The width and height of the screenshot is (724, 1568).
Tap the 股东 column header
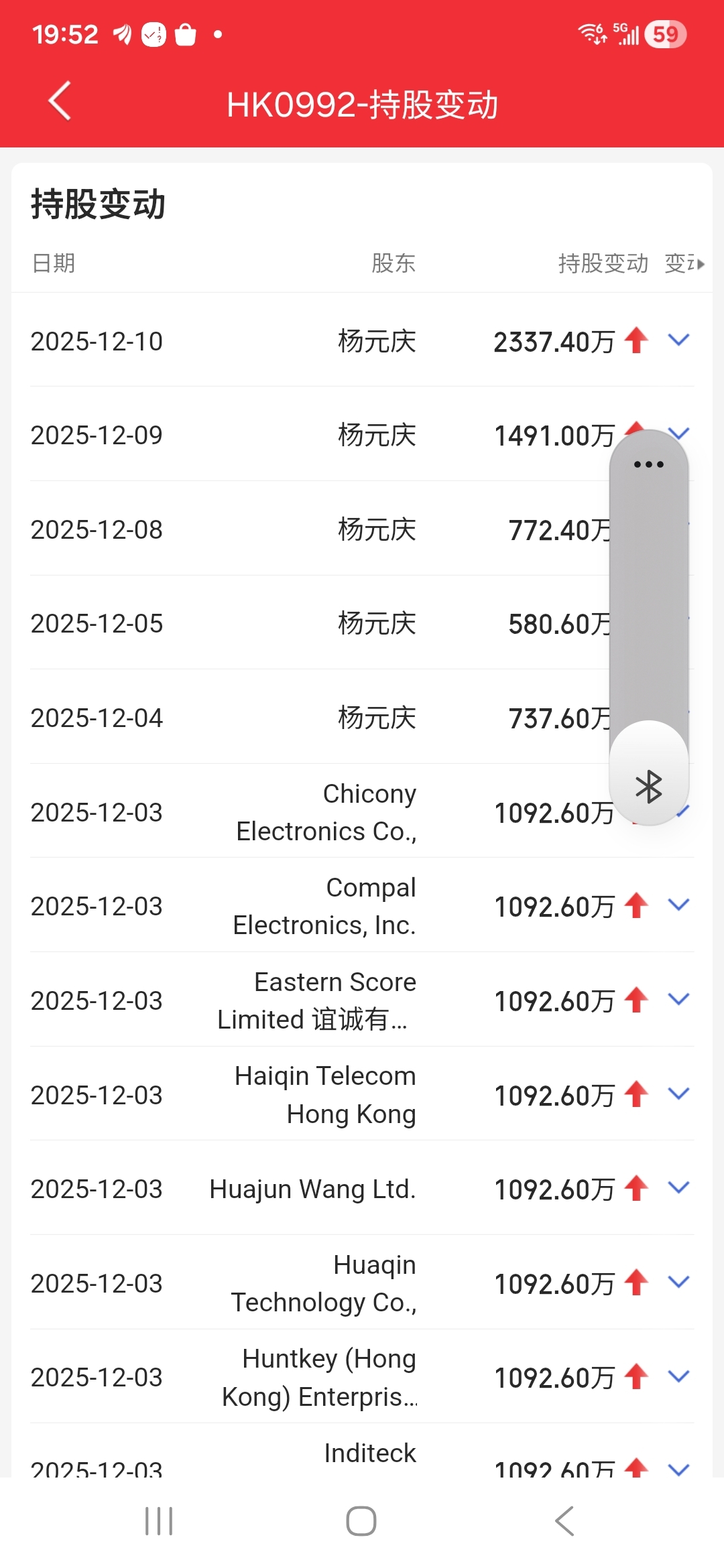tap(394, 263)
